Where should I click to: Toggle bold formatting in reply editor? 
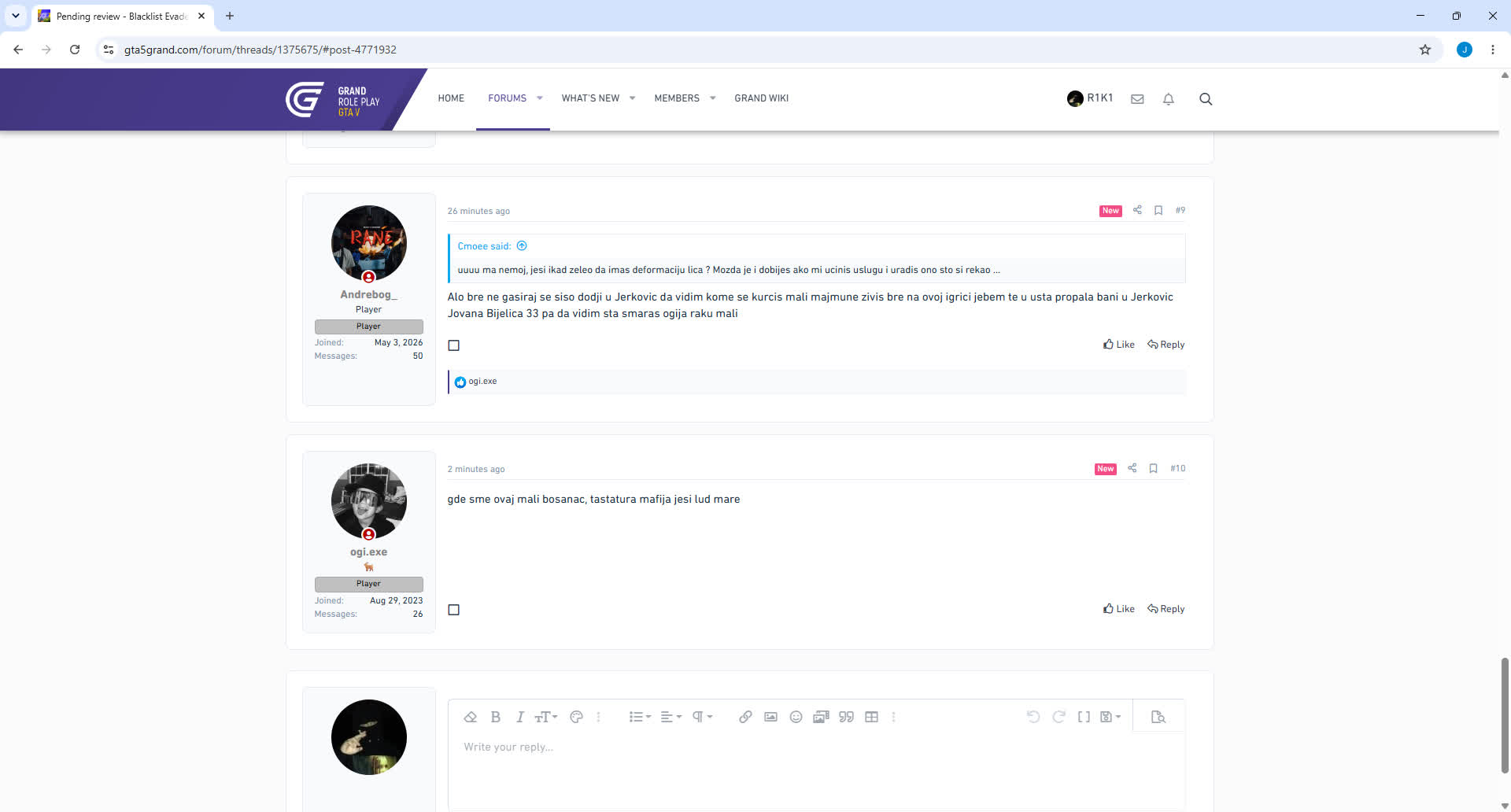click(x=496, y=717)
